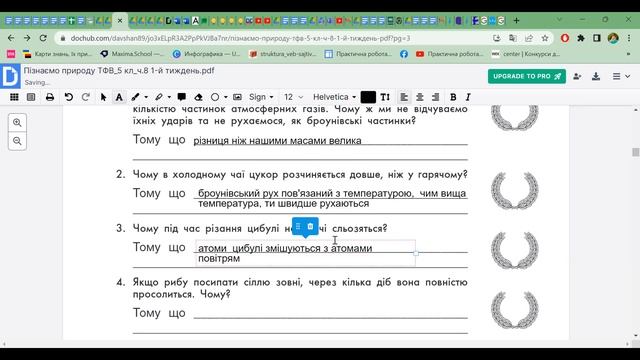Viewport: 640px width, 360px height.
Task: Click the UPGRADE TO PRO button
Action: coord(527,76)
